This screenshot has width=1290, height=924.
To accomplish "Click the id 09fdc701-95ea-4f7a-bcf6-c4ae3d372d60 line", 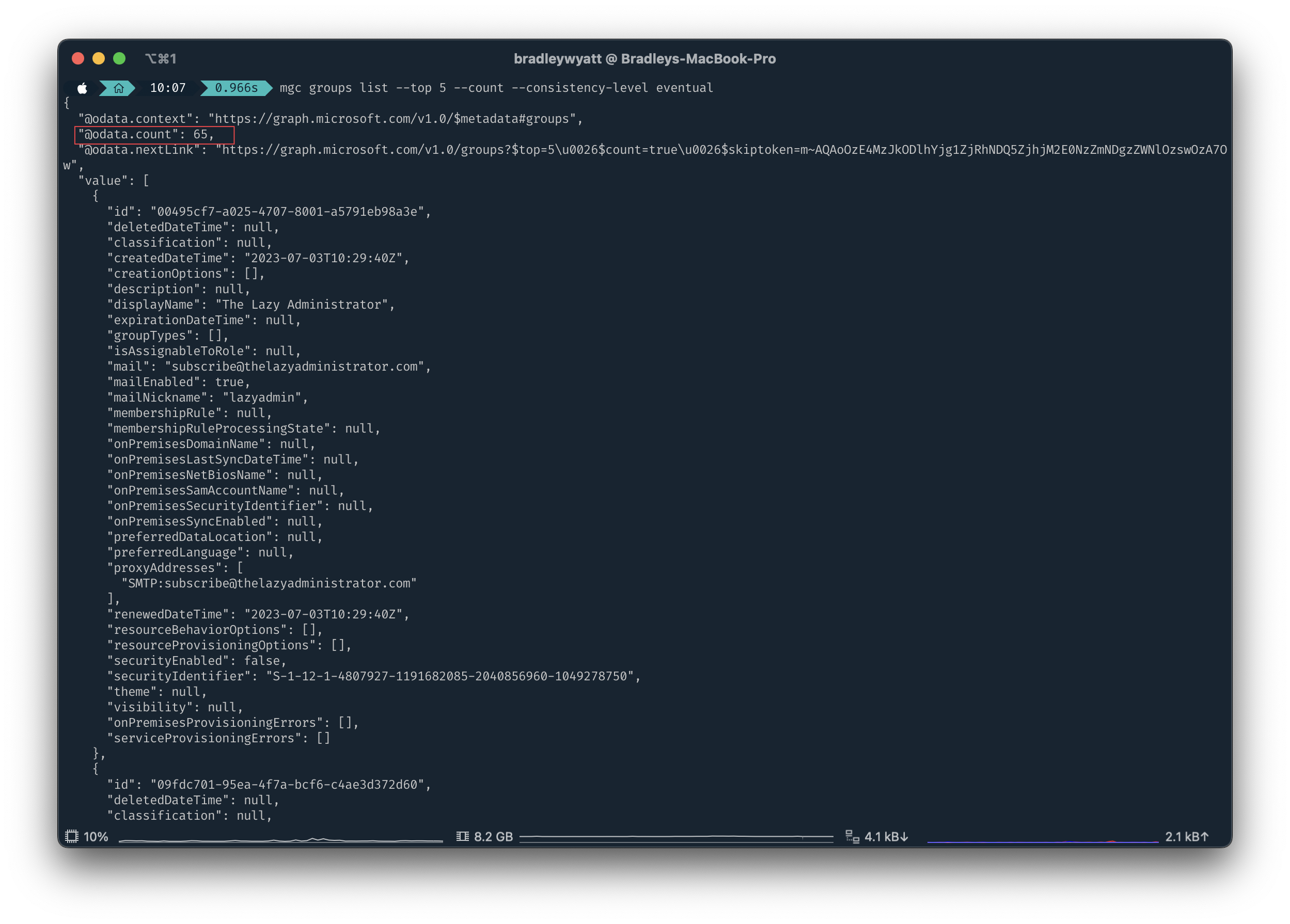I will [269, 785].
